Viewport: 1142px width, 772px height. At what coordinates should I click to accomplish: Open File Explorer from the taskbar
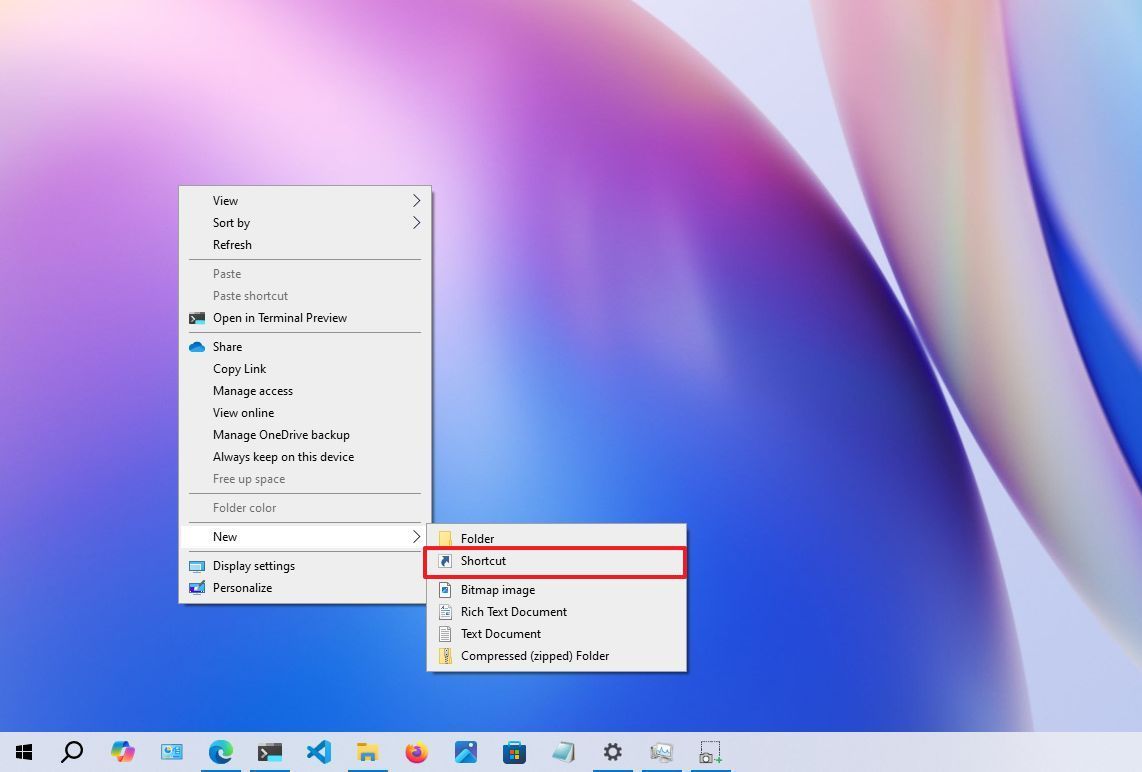pos(368,751)
